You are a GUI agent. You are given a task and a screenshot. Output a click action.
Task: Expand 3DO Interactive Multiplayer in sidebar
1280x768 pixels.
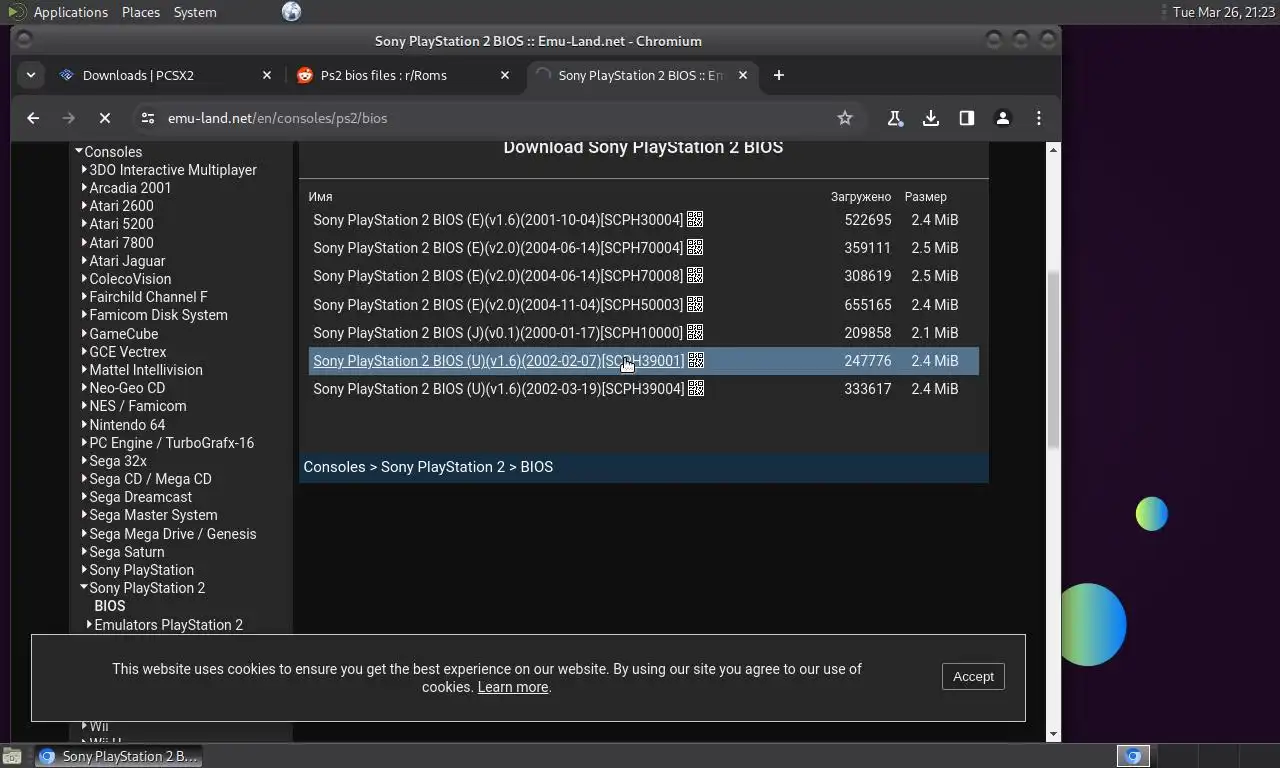coord(85,169)
